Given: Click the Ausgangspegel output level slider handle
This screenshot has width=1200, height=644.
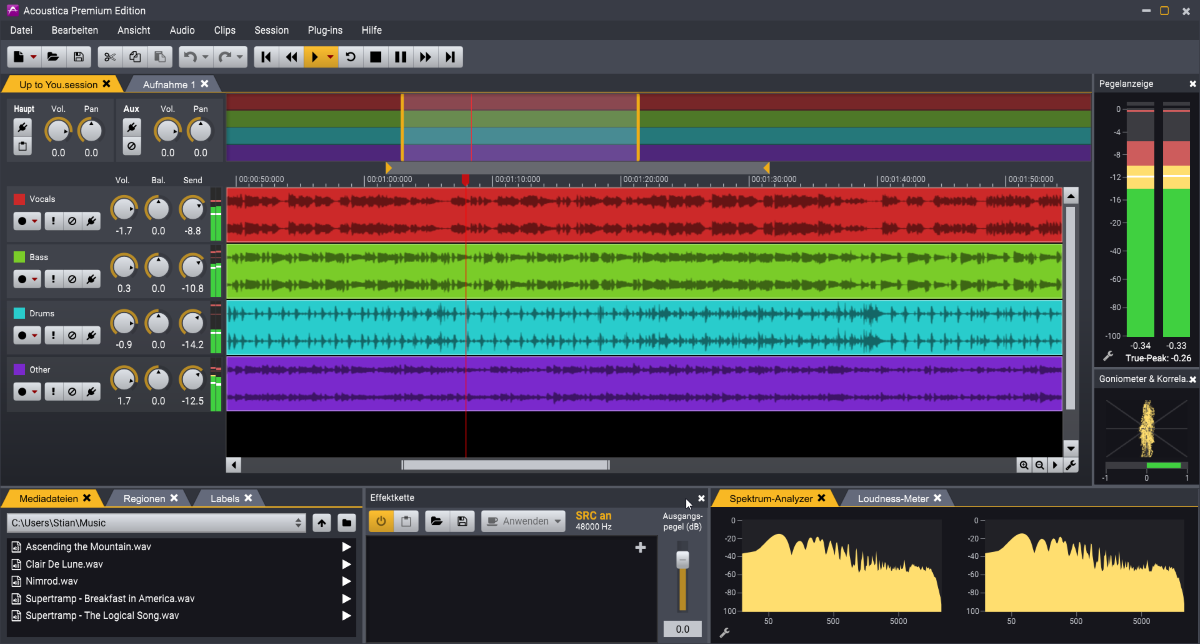Looking at the screenshot, I should pos(683,560).
